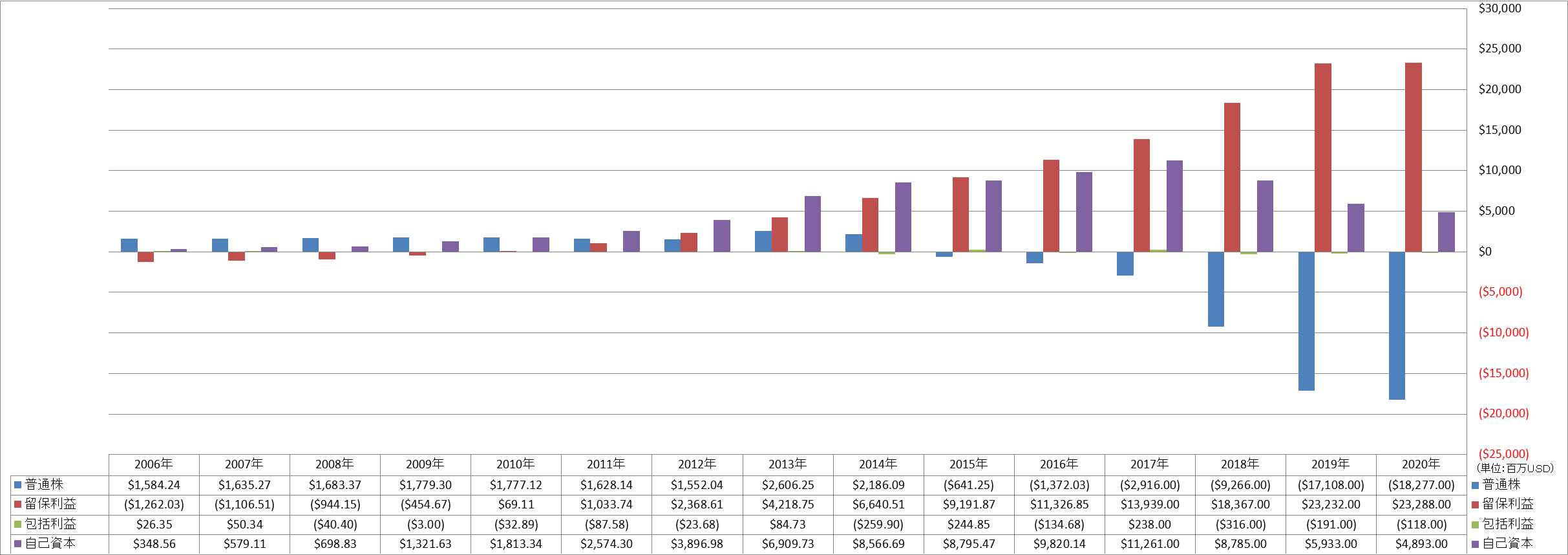Select the 2018 red 留保利益 bar
The height and width of the screenshot is (555, 1568).
pos(1232,177)
